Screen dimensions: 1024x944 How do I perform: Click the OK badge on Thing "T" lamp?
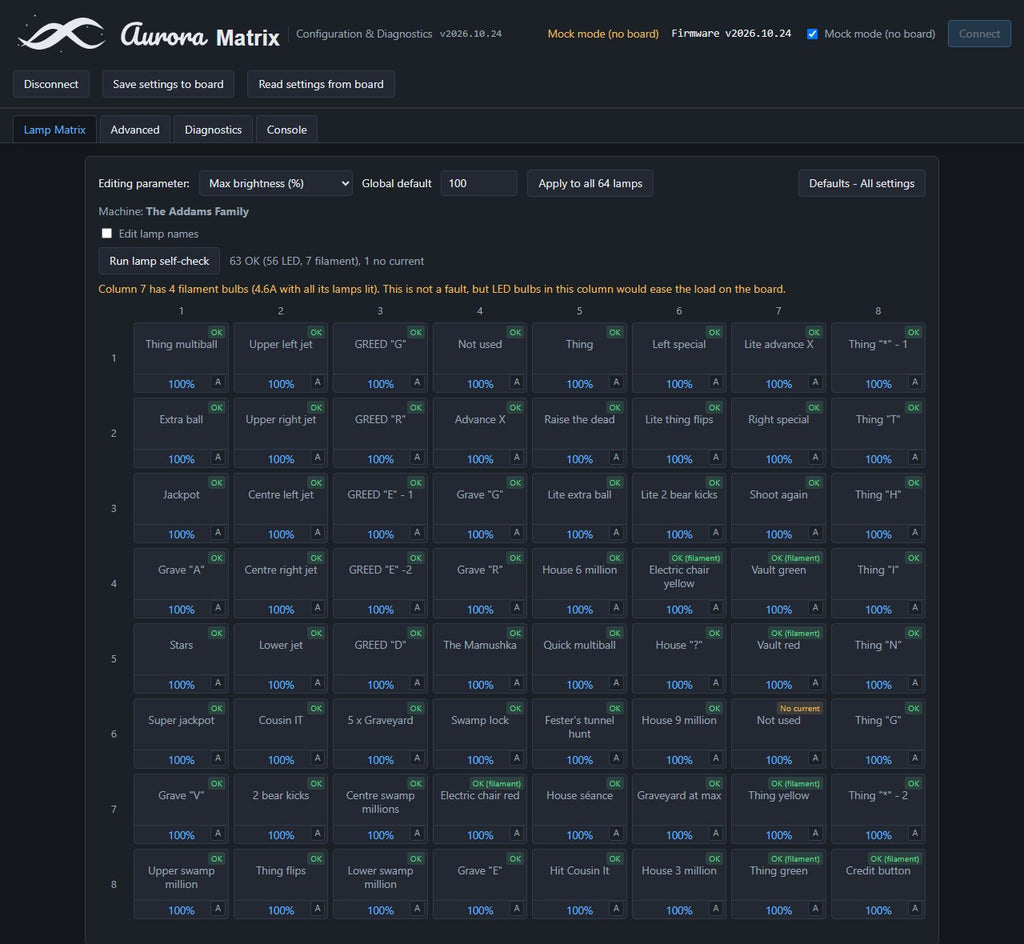click(914, 407)
